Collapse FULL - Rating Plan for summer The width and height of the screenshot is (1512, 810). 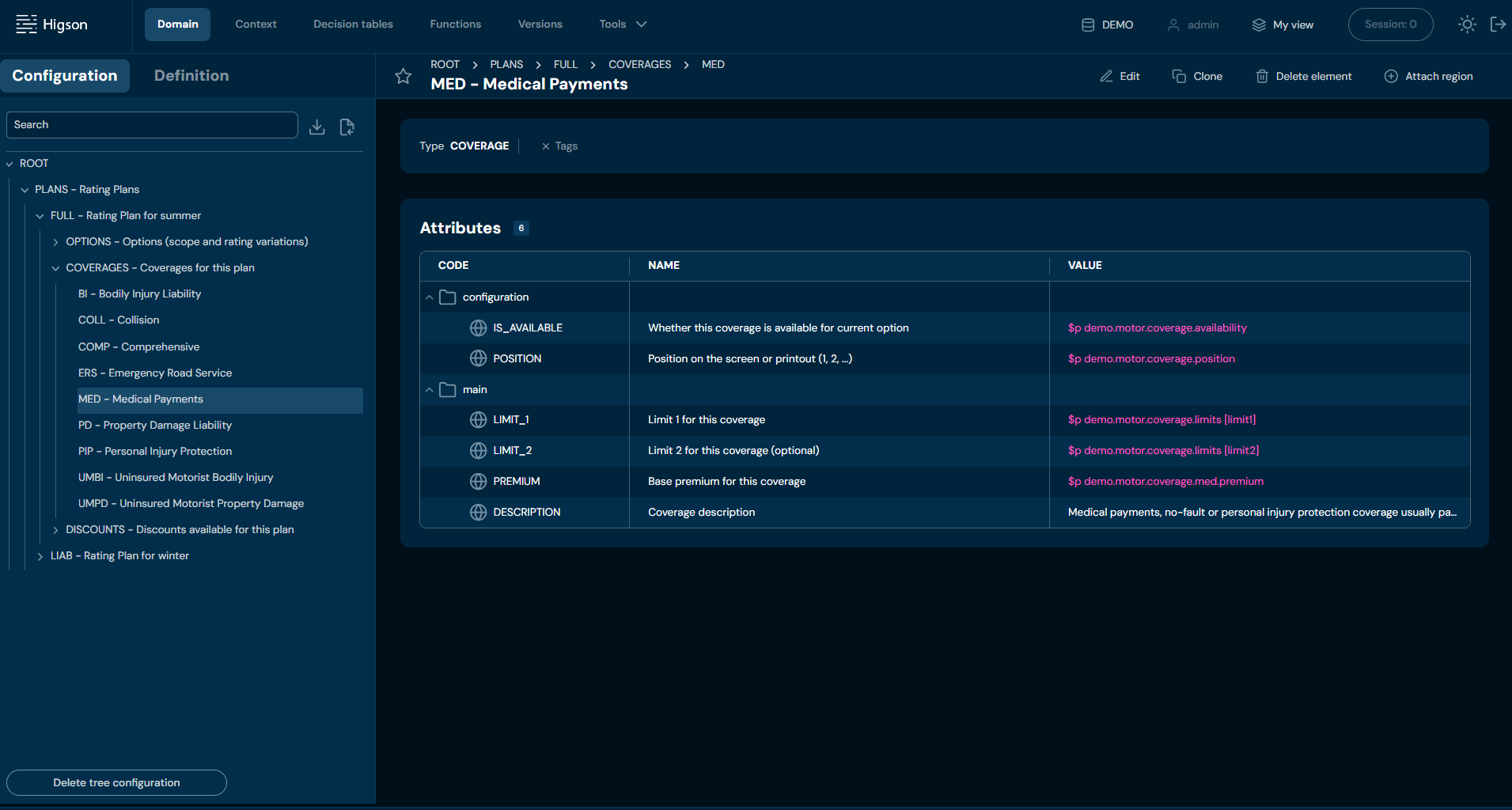coord(40,216)
